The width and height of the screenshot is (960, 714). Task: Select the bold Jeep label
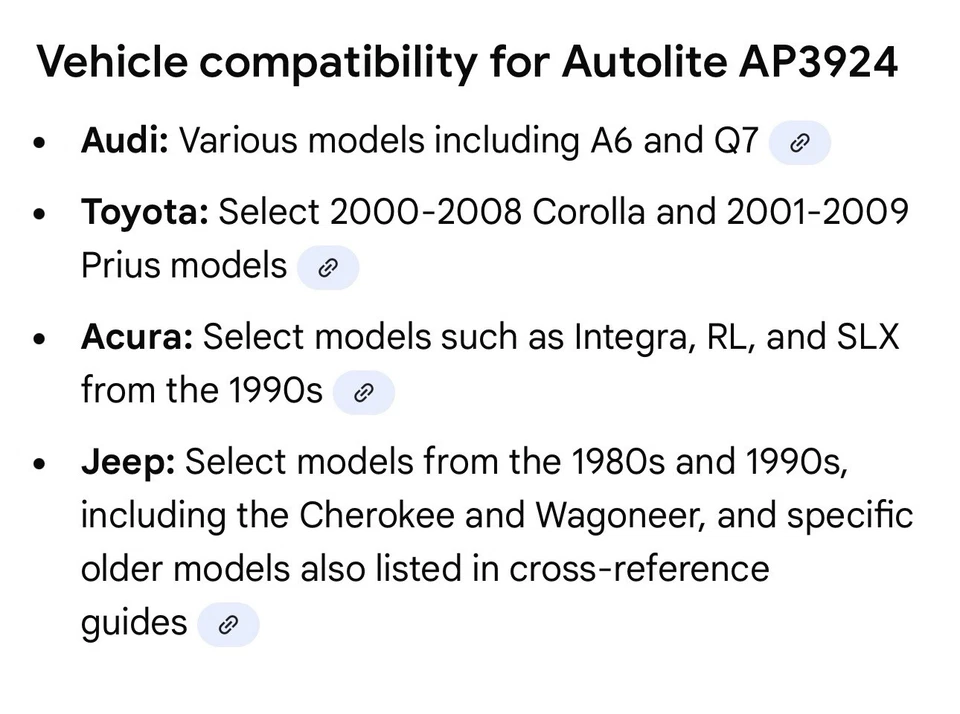(x=128, y=462)
